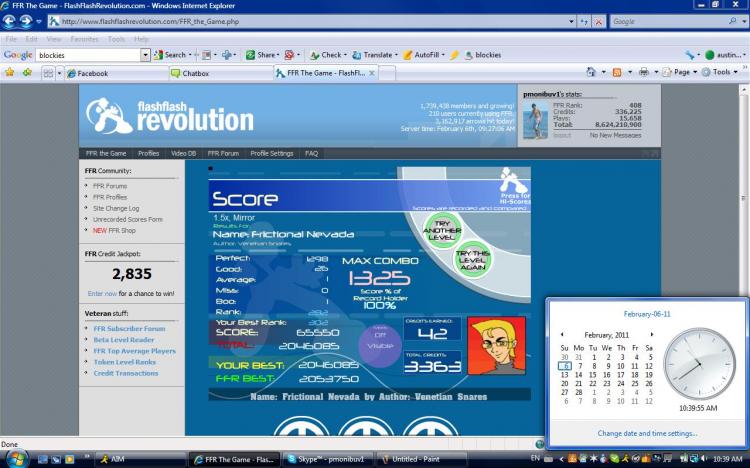Click Enter now for the credit jackpot
The height and width of the screenshot is (468, 750).
pyautogui.click(x=102, y=294)
